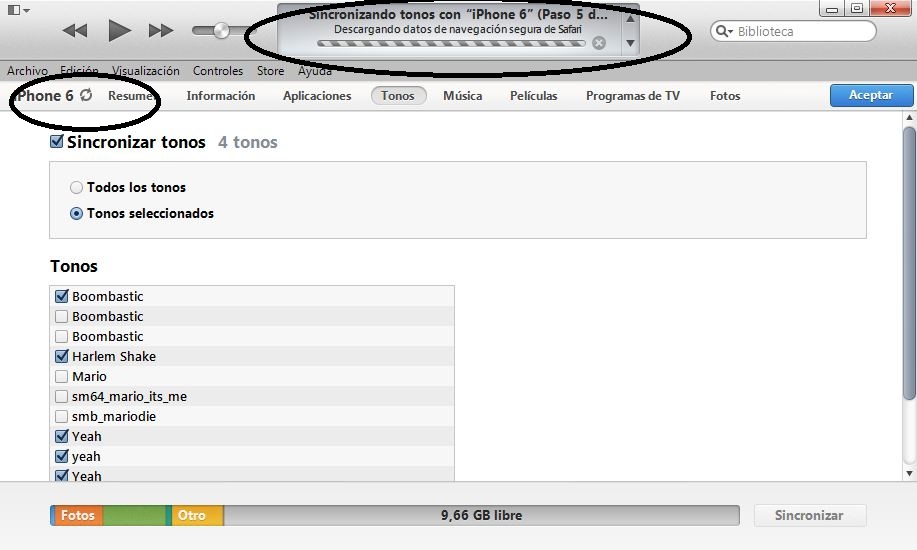
Task: Check the Mario tone checkbox
Action: tap(61, 376)
